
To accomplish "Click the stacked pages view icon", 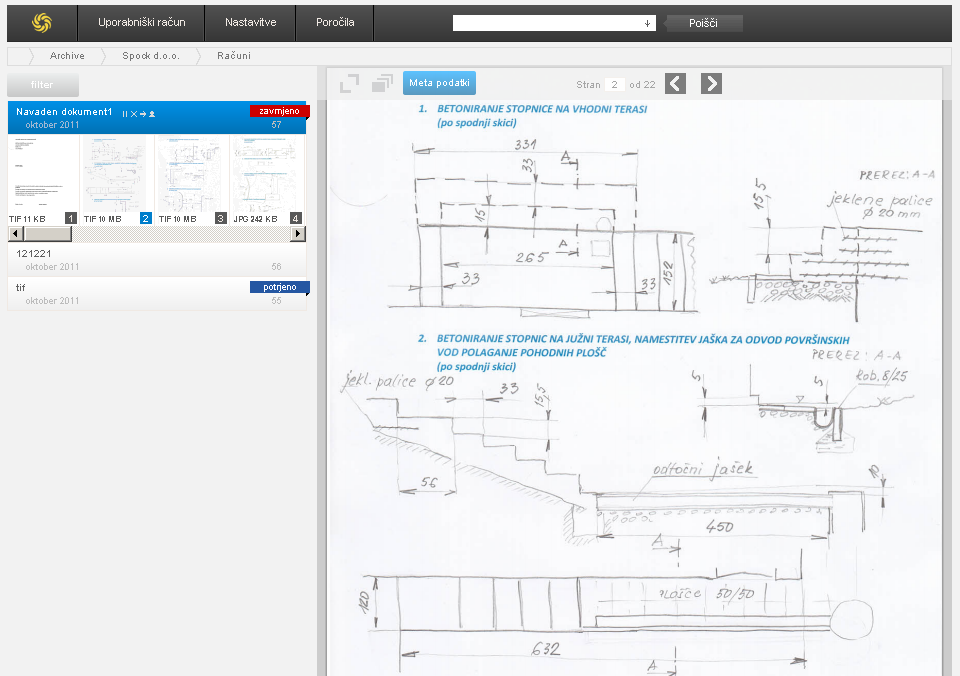I will pyautogui.click(x=382, y=84).
